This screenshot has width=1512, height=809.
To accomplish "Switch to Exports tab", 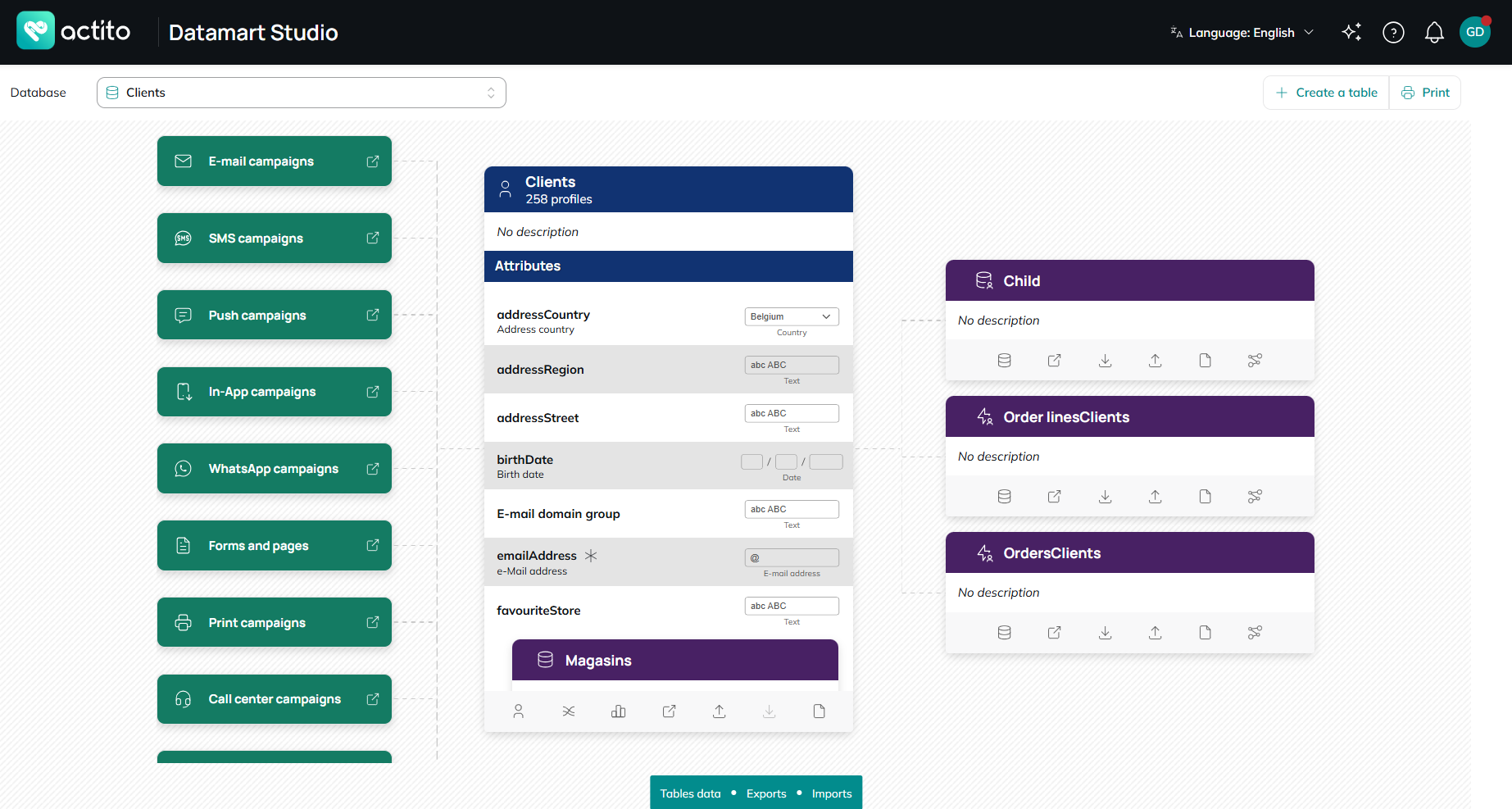I will 766,793.
